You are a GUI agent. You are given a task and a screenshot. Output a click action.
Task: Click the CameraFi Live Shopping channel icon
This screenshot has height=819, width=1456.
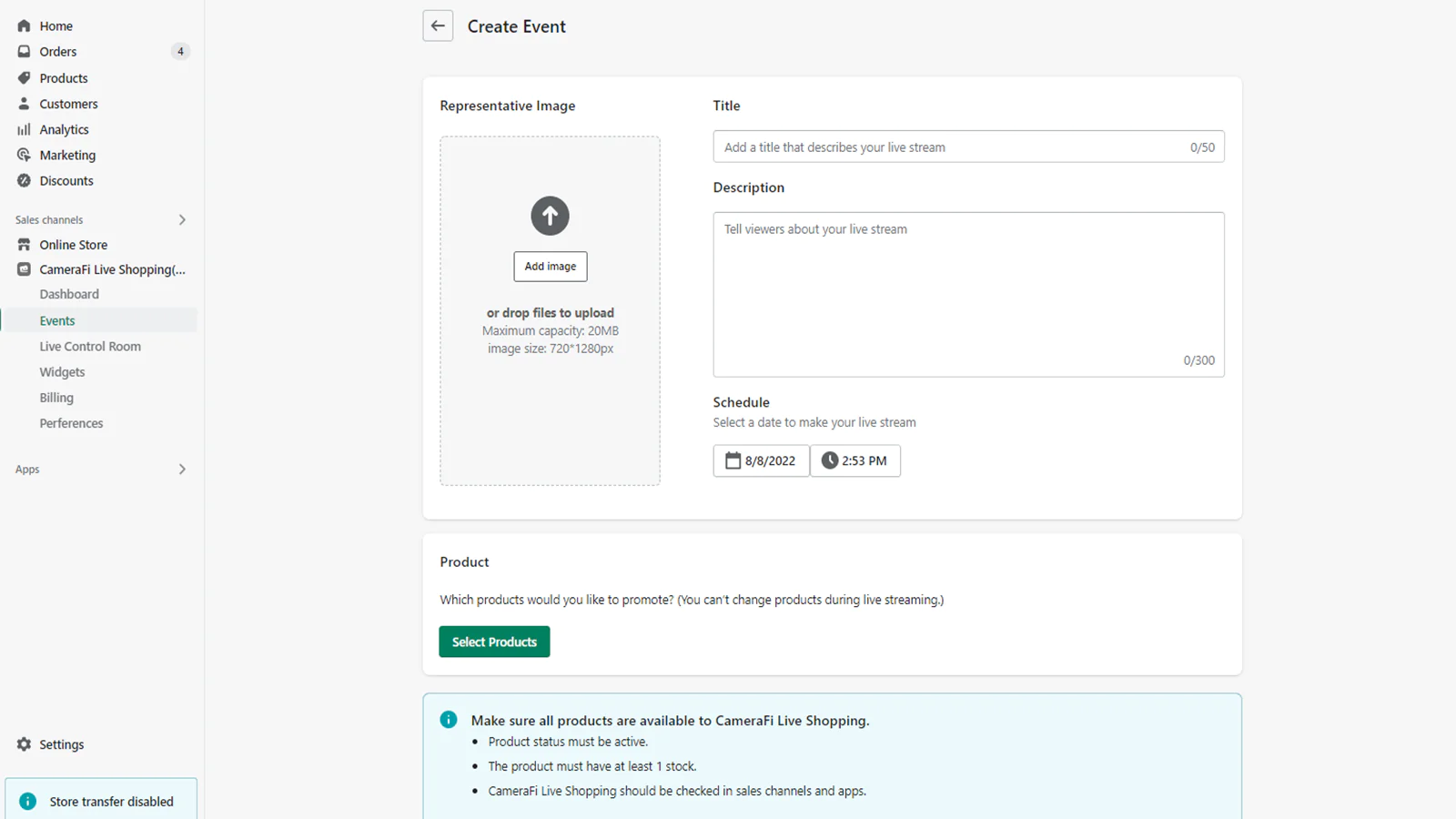point(24,269)
